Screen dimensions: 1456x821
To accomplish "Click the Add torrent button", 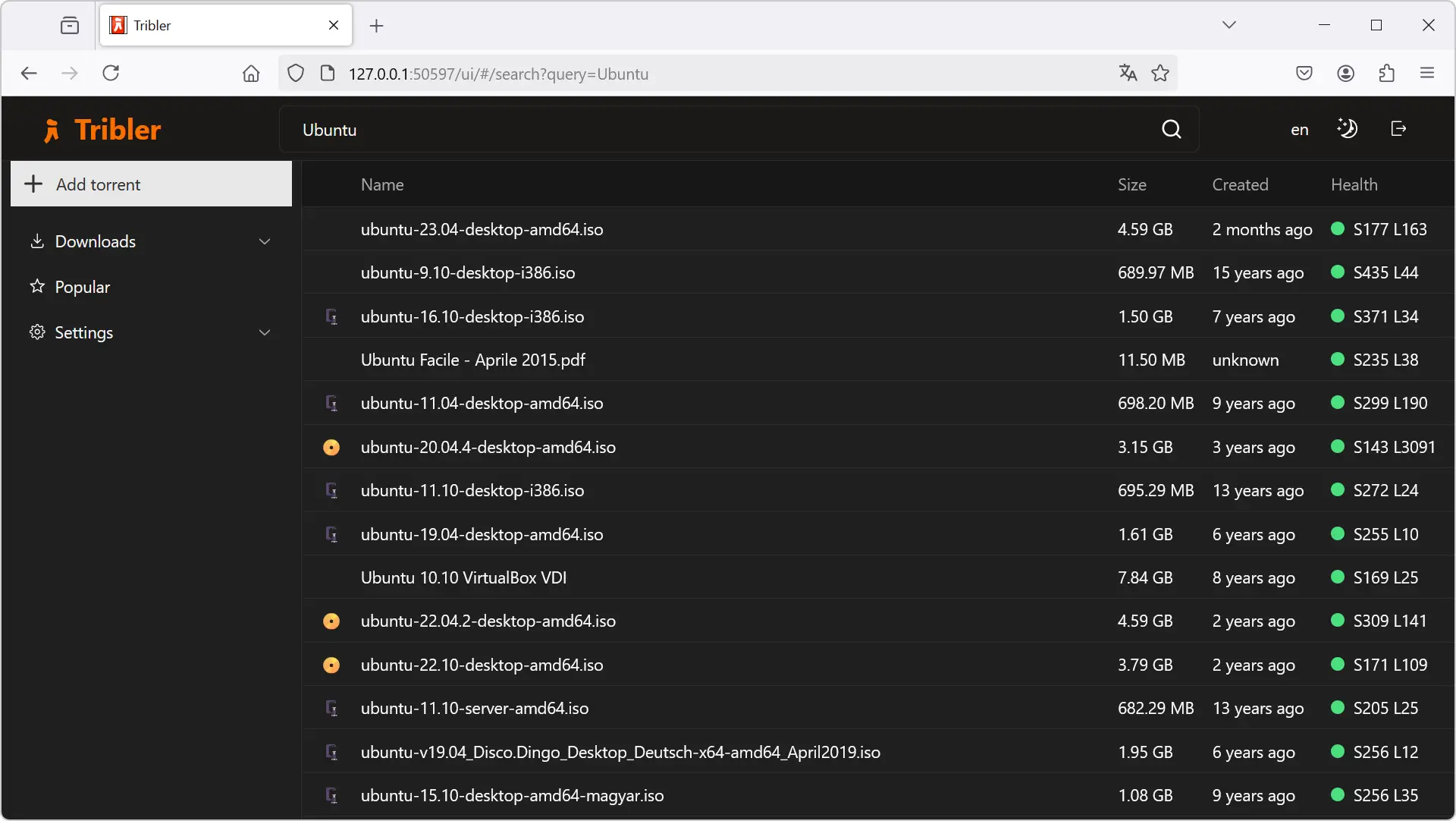I will 151,184.
